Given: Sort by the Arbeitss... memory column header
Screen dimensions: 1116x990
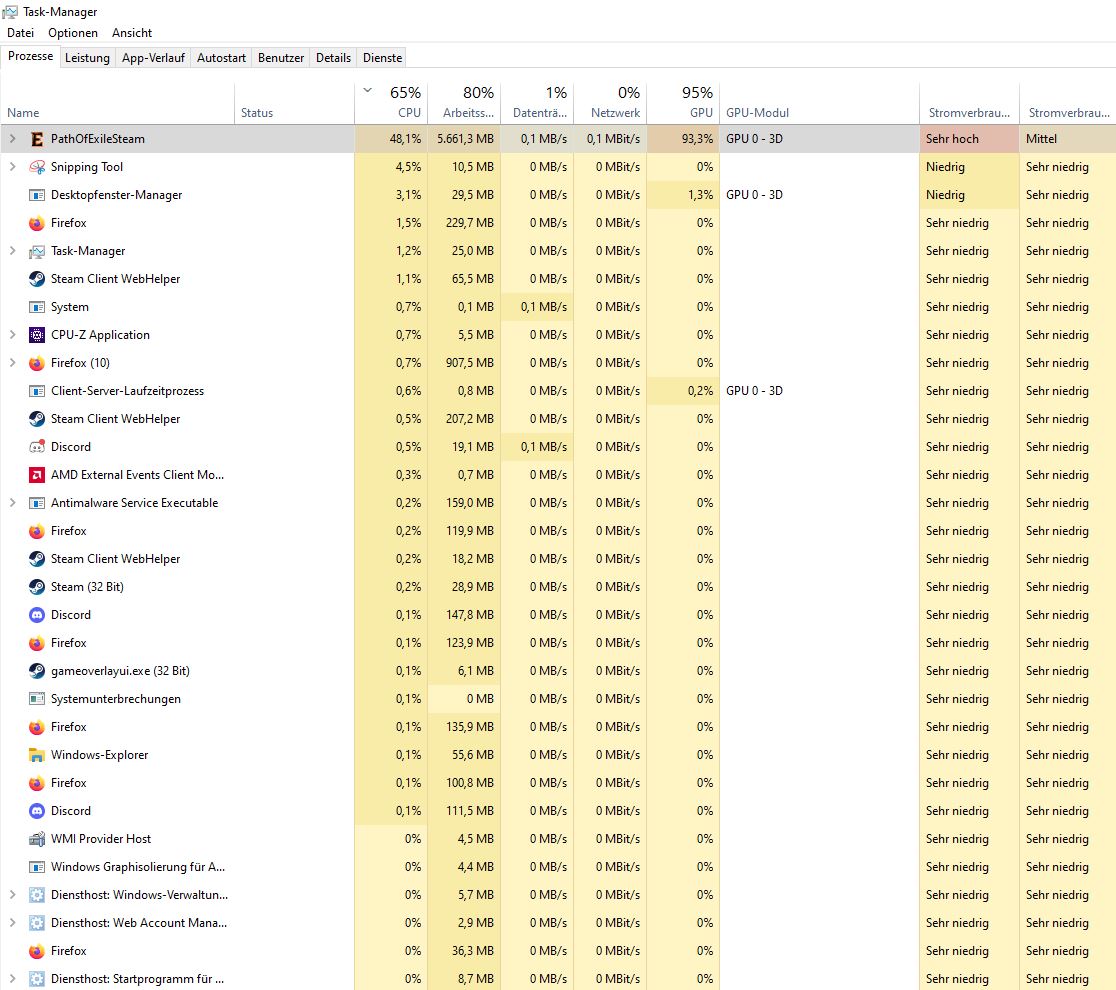Looking at the screenshot, I should click(x=464, y=102).
